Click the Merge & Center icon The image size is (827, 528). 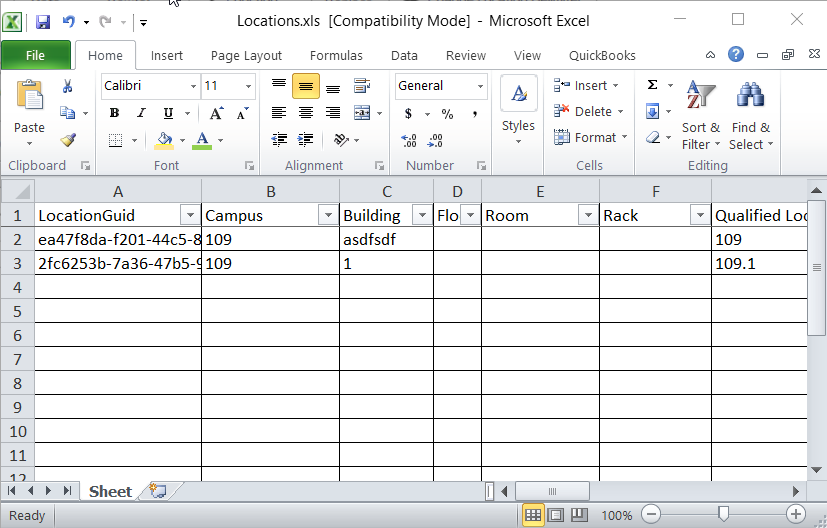[362, 113]
